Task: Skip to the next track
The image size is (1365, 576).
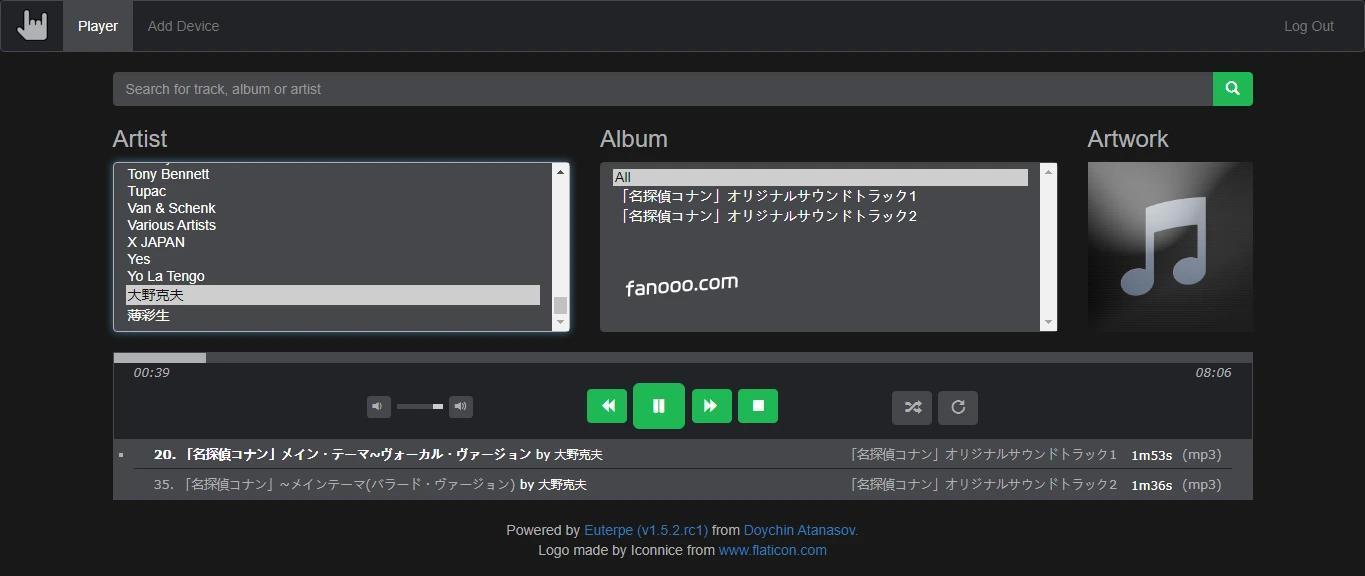Action: point(711,406)
